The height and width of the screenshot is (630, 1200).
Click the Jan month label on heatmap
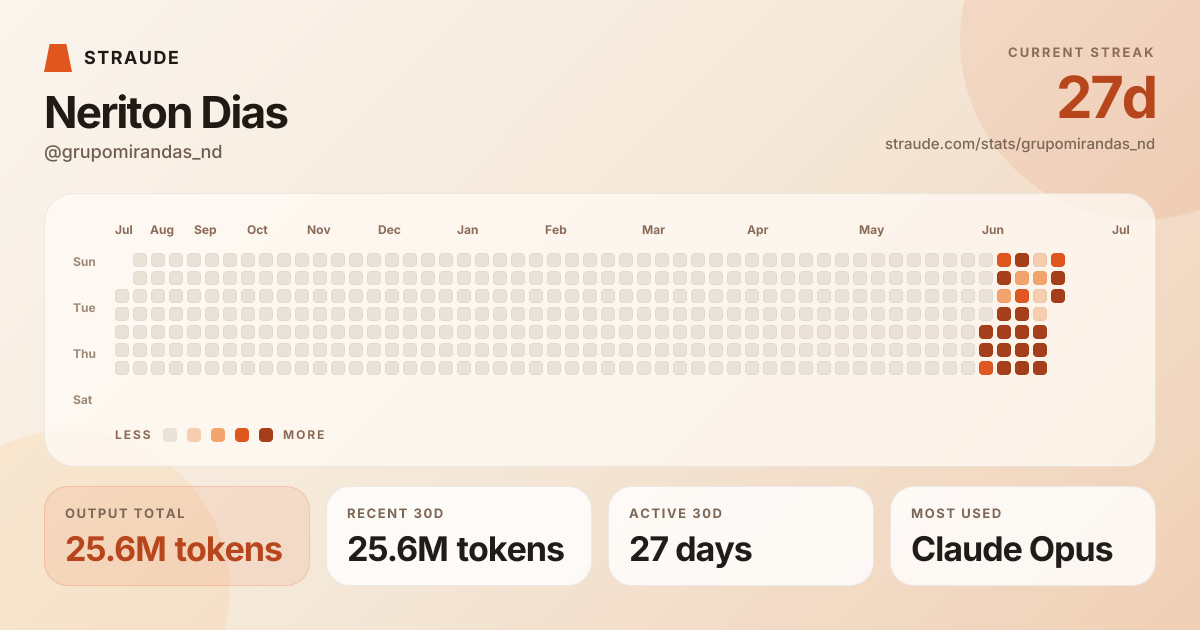[x=467, y=230]
